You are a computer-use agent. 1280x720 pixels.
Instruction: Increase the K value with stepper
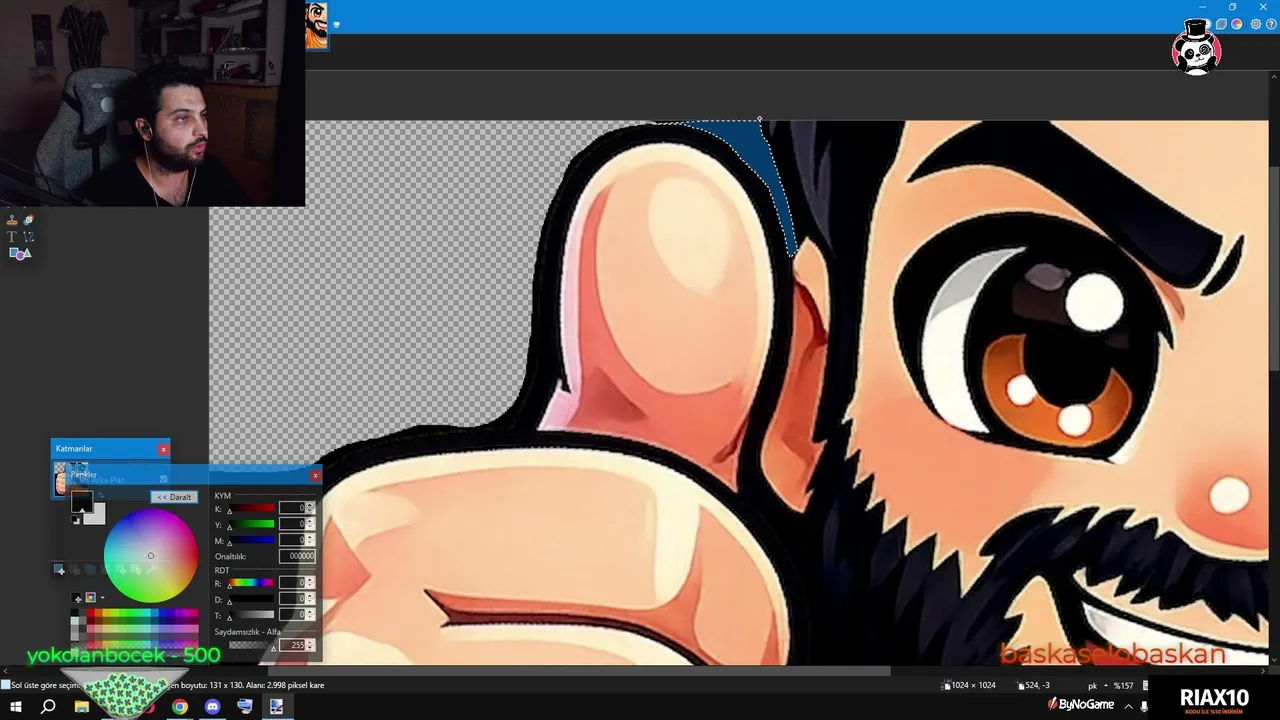point(311,505)
